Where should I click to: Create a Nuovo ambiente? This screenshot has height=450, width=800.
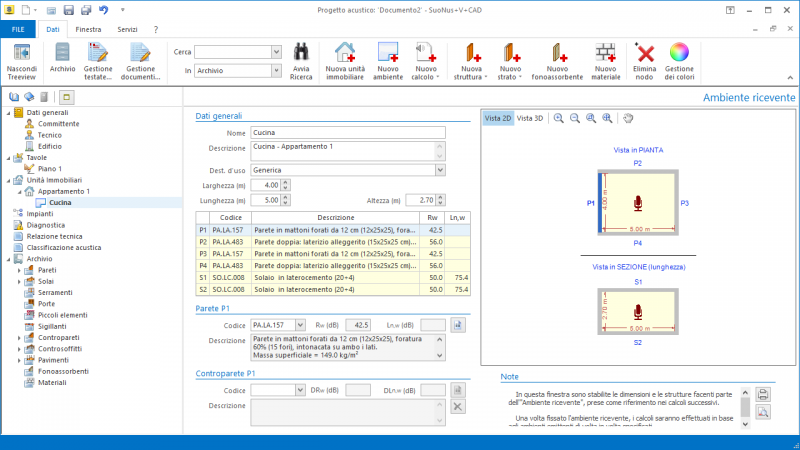coord(388,61)
